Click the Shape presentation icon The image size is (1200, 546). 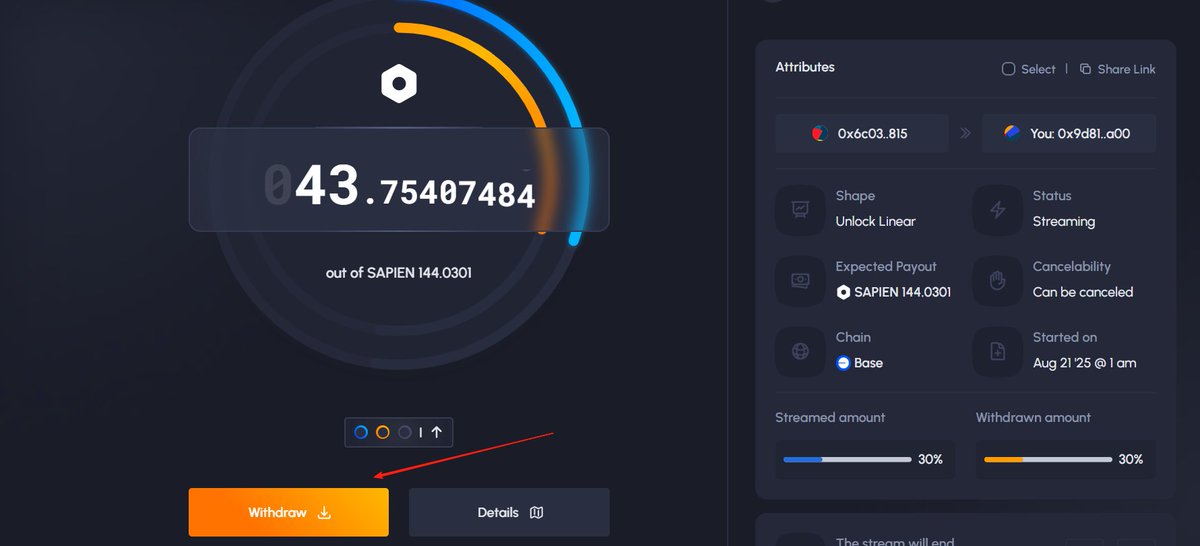point(801,210)
